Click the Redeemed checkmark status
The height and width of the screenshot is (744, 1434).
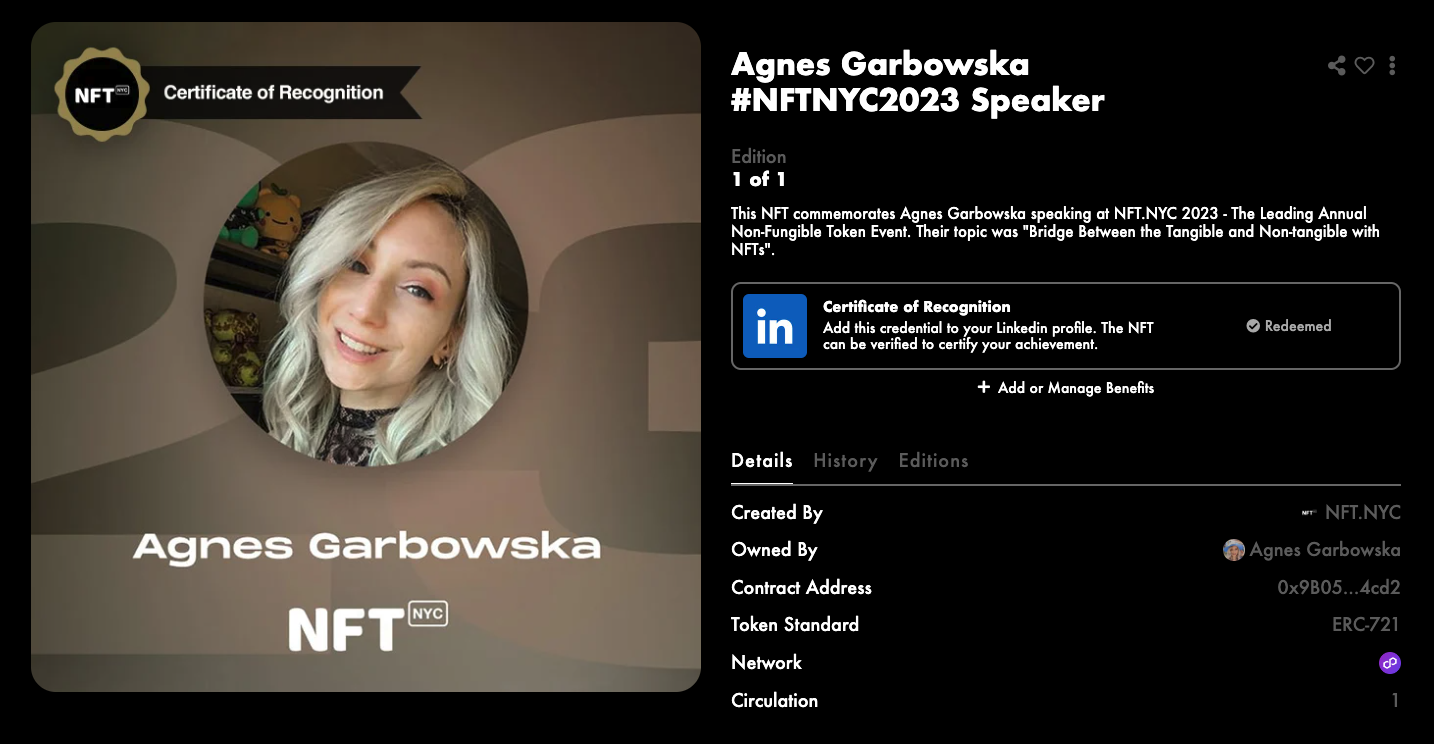point(1289,326)
